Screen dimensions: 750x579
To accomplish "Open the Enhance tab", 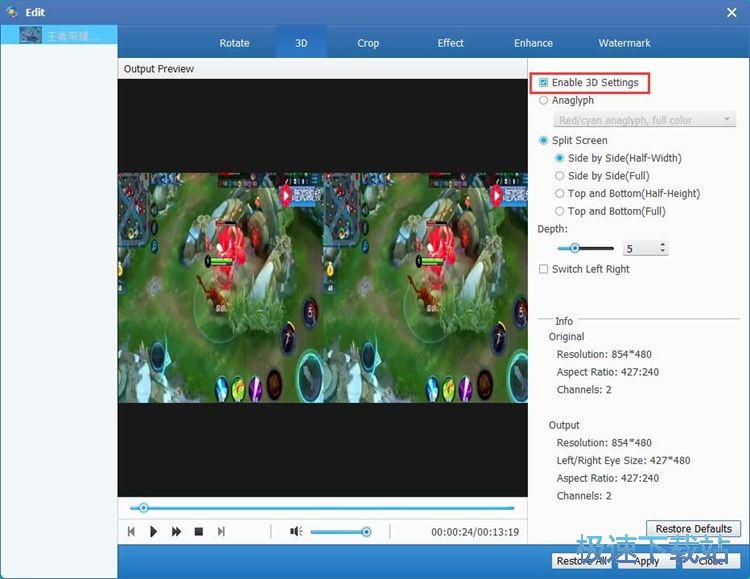I will click(533, 43).
